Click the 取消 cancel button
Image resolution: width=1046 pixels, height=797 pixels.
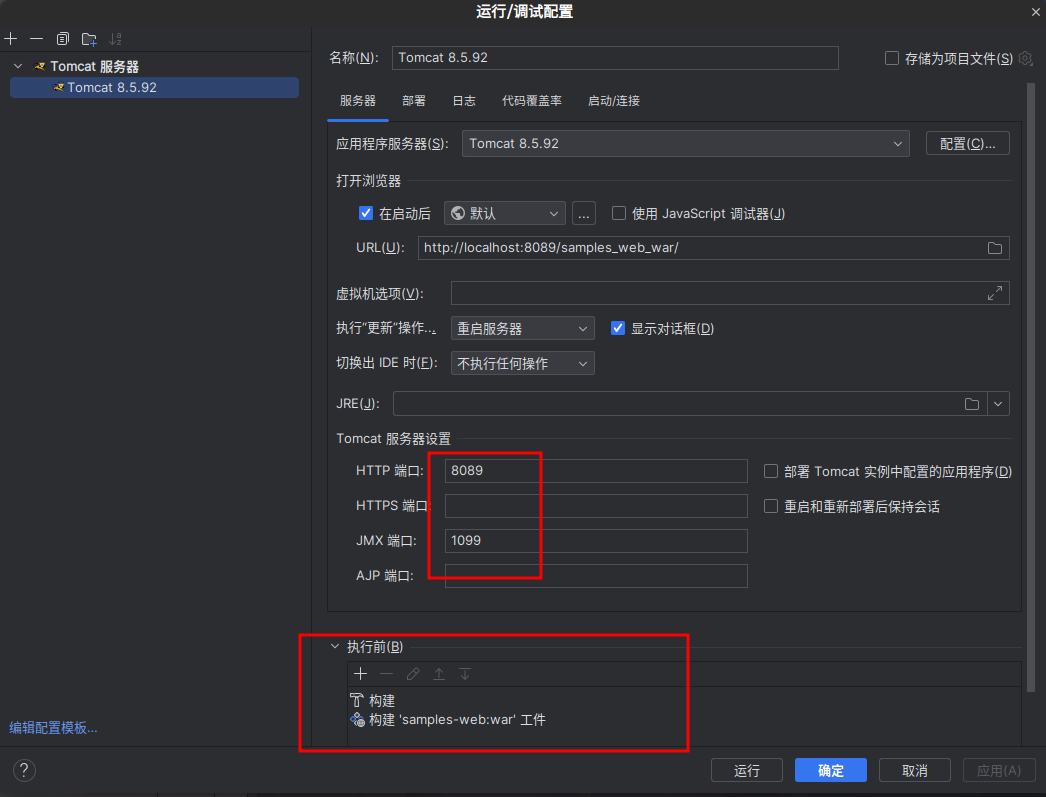(x=915, y=770)
